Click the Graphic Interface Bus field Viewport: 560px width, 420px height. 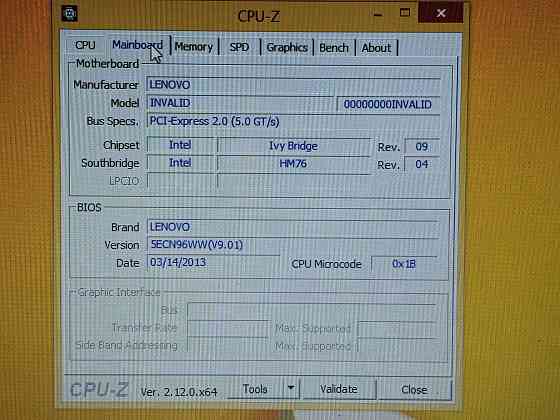[311, 310]
